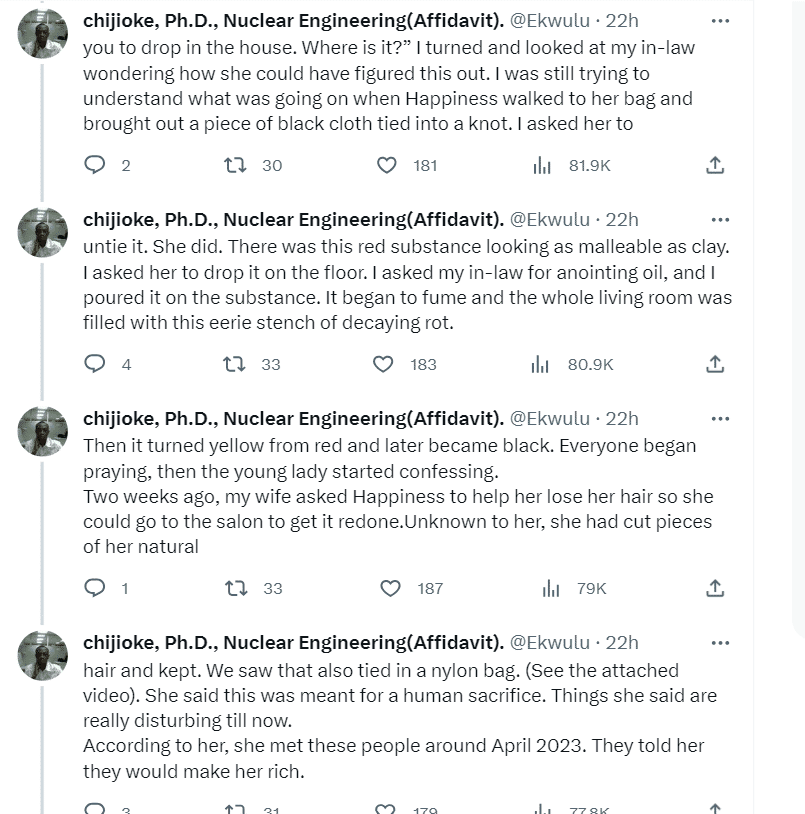Like the tweet with 187 likes
Viewport: 805px width, 814px height.
click(x=391, y=588)
